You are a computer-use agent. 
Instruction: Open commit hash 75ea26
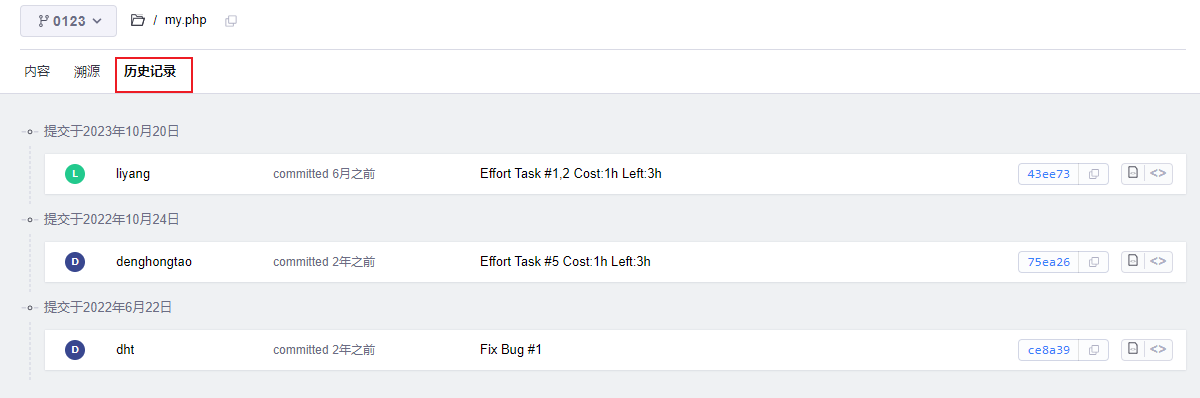1049,262
